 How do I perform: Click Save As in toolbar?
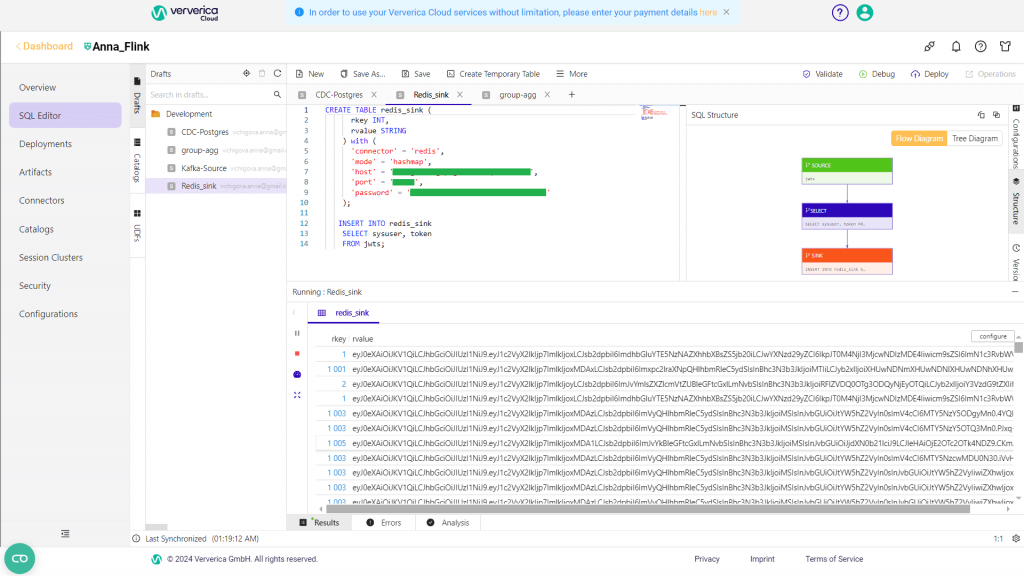click(x=363, y=74)
